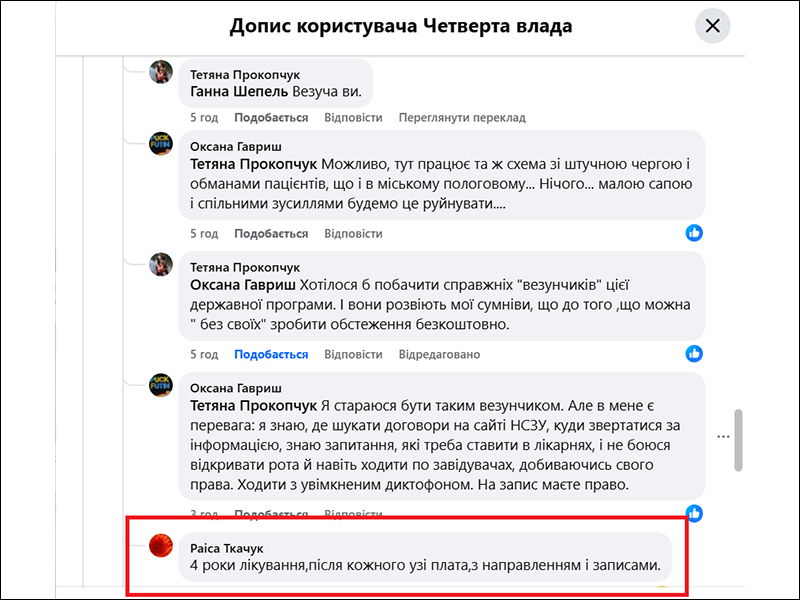Like Оксана Гавриш comment about schema
The image size is (800, 600).
(x=271, y=234)
